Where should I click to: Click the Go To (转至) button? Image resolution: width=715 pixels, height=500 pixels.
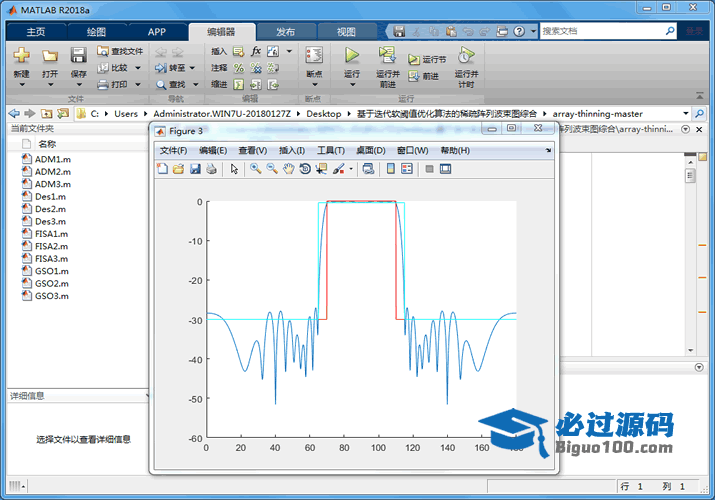coord(171,68)
